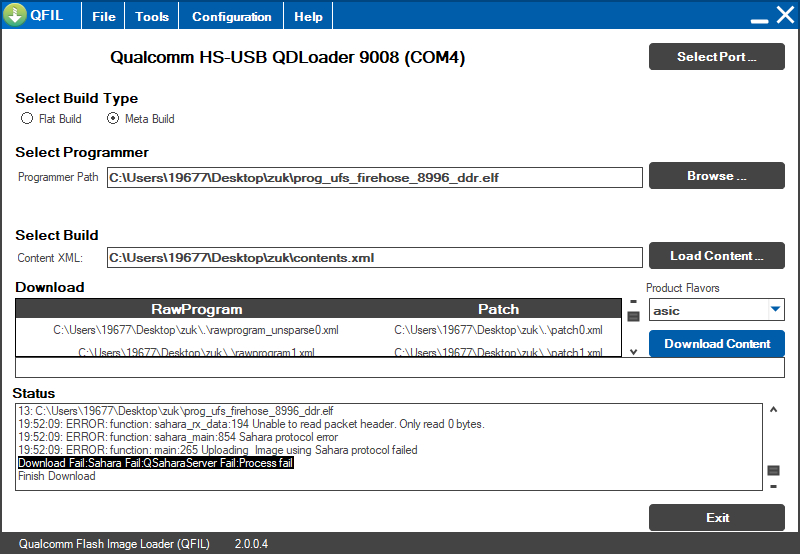Open the Tools menu
The width and height of the screenshot is (800, 554).
[152, 16]
